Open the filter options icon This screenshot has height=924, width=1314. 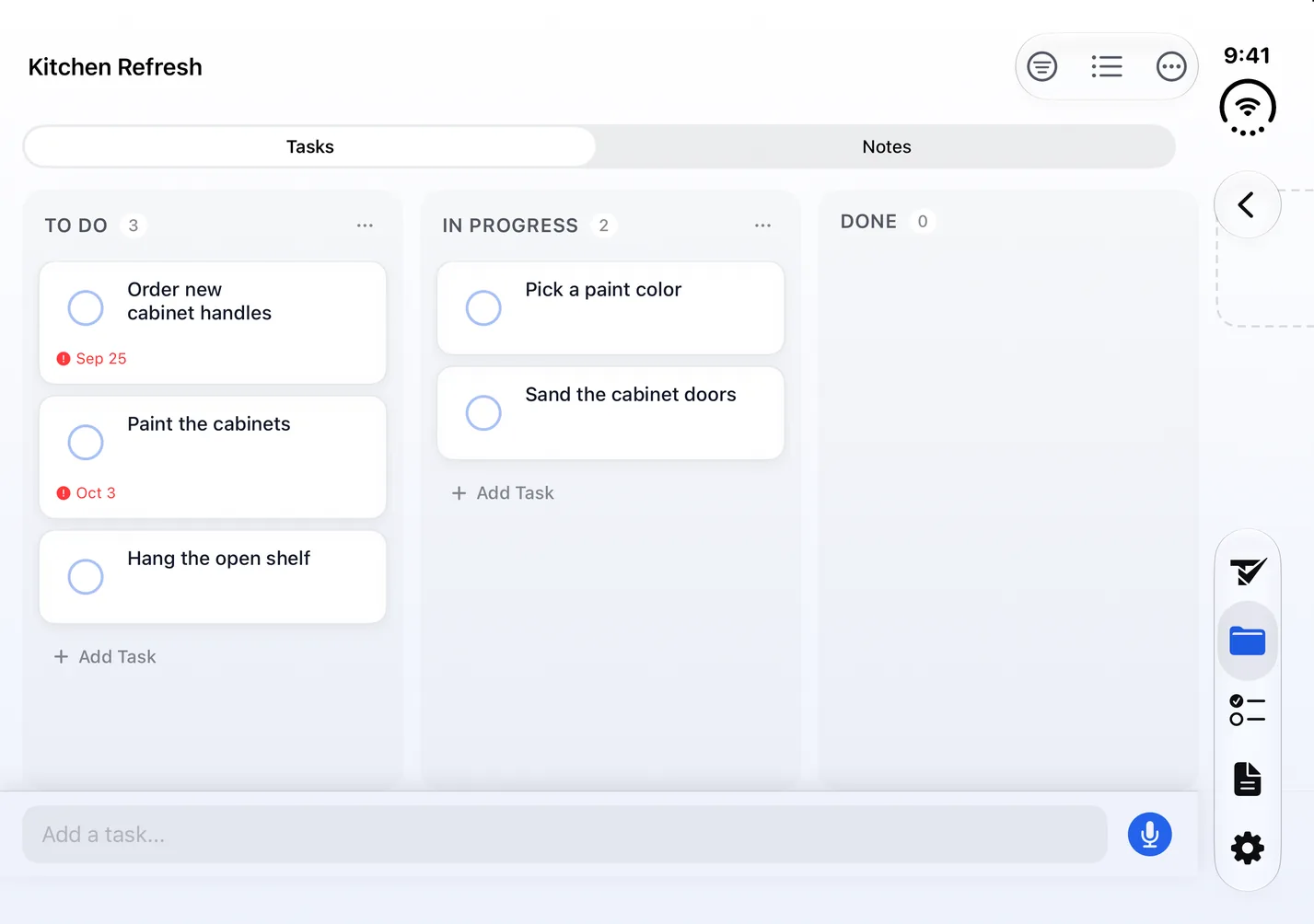pos(1042,66)
